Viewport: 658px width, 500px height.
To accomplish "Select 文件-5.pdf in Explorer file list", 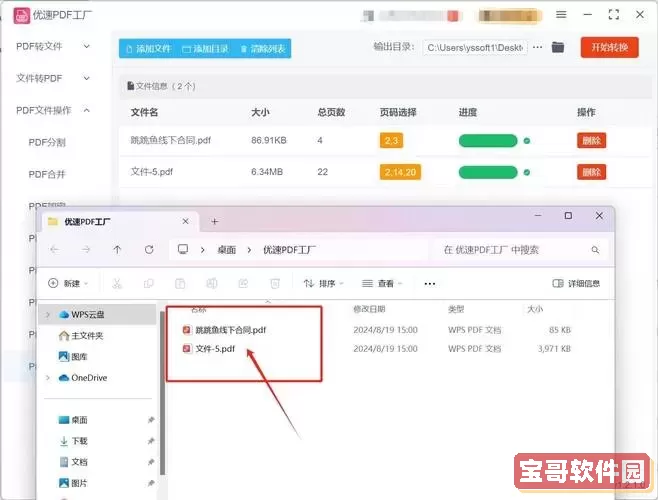I will (209, 348).
